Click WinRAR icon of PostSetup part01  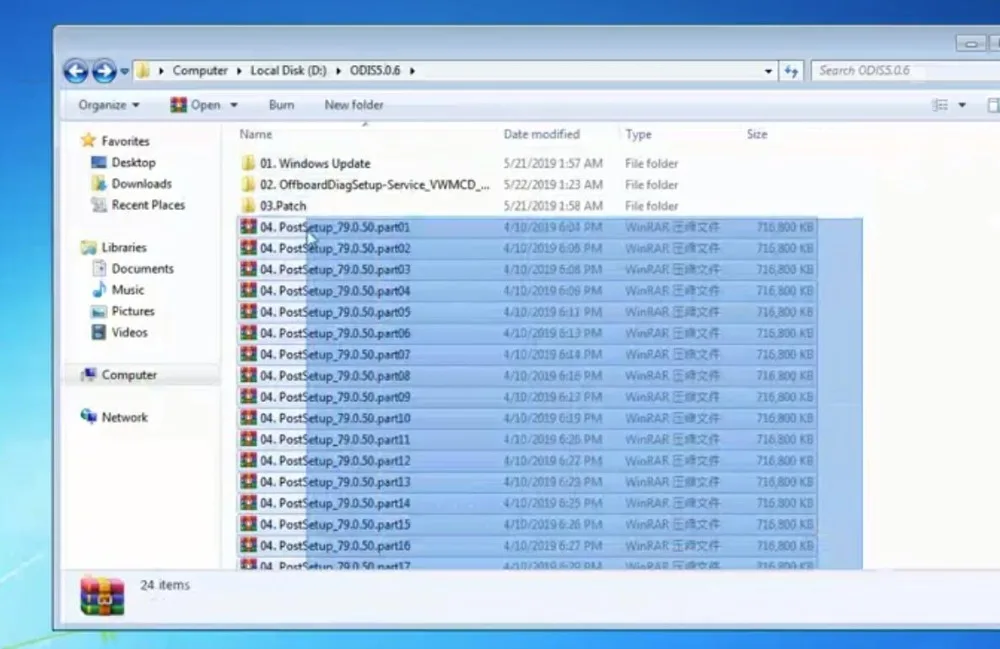(249, 226)
